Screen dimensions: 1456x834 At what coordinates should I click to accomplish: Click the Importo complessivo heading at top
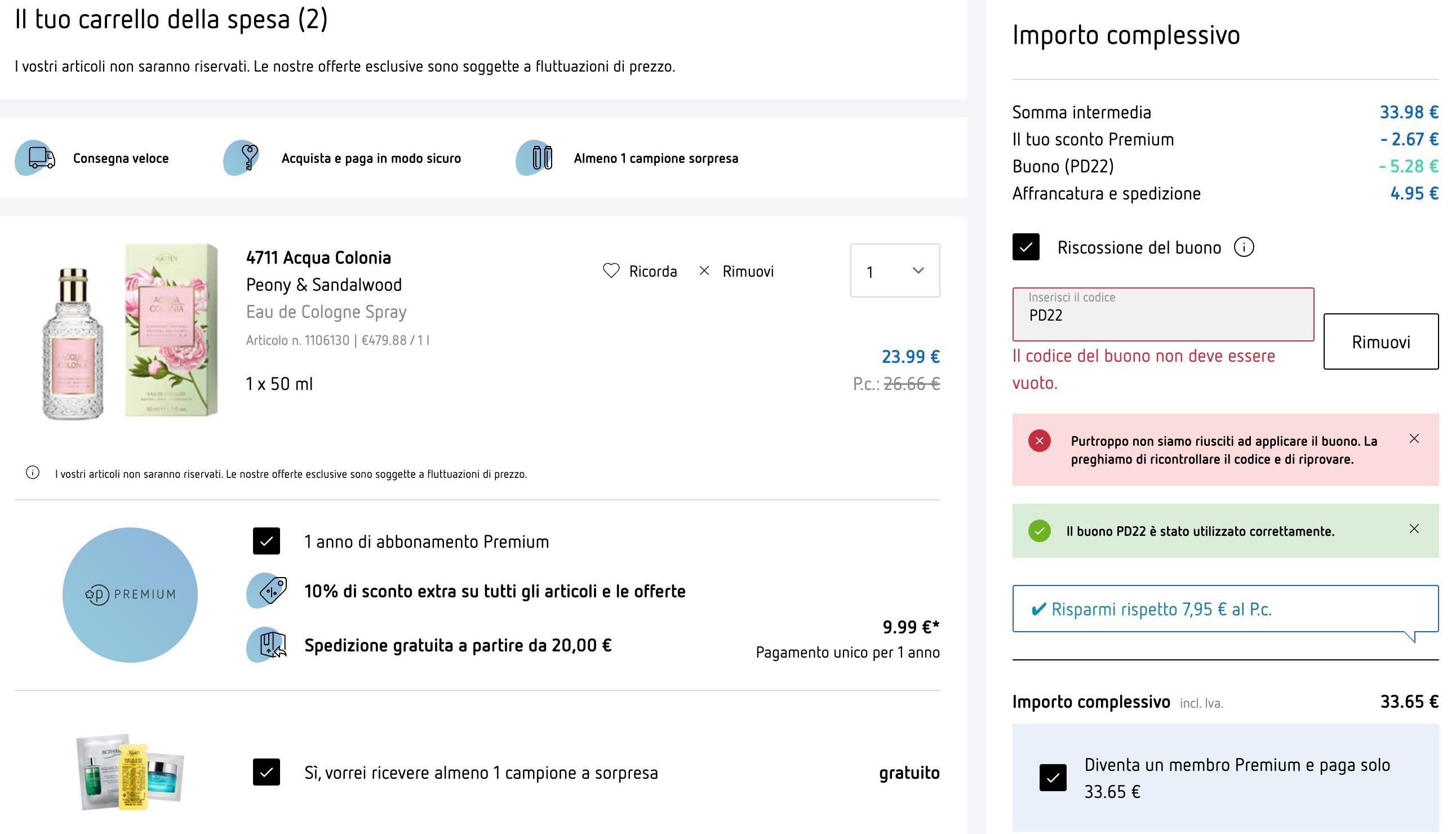pos(1126,35)
